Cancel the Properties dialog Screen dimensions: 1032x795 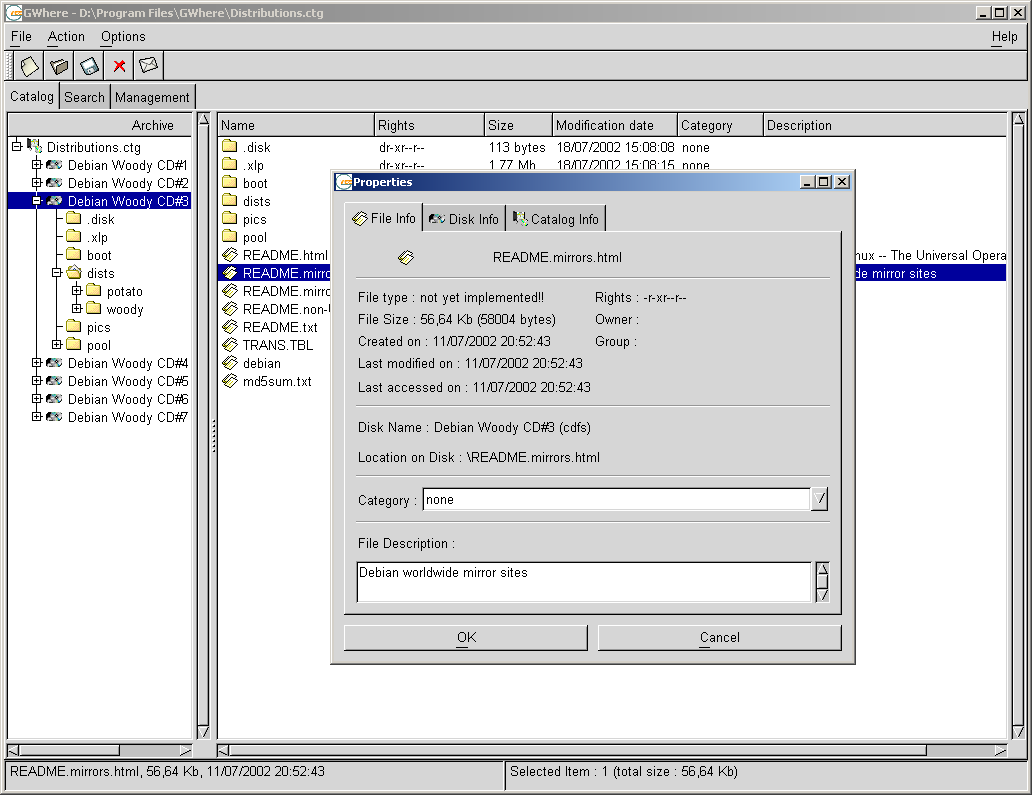coord(719,637)
